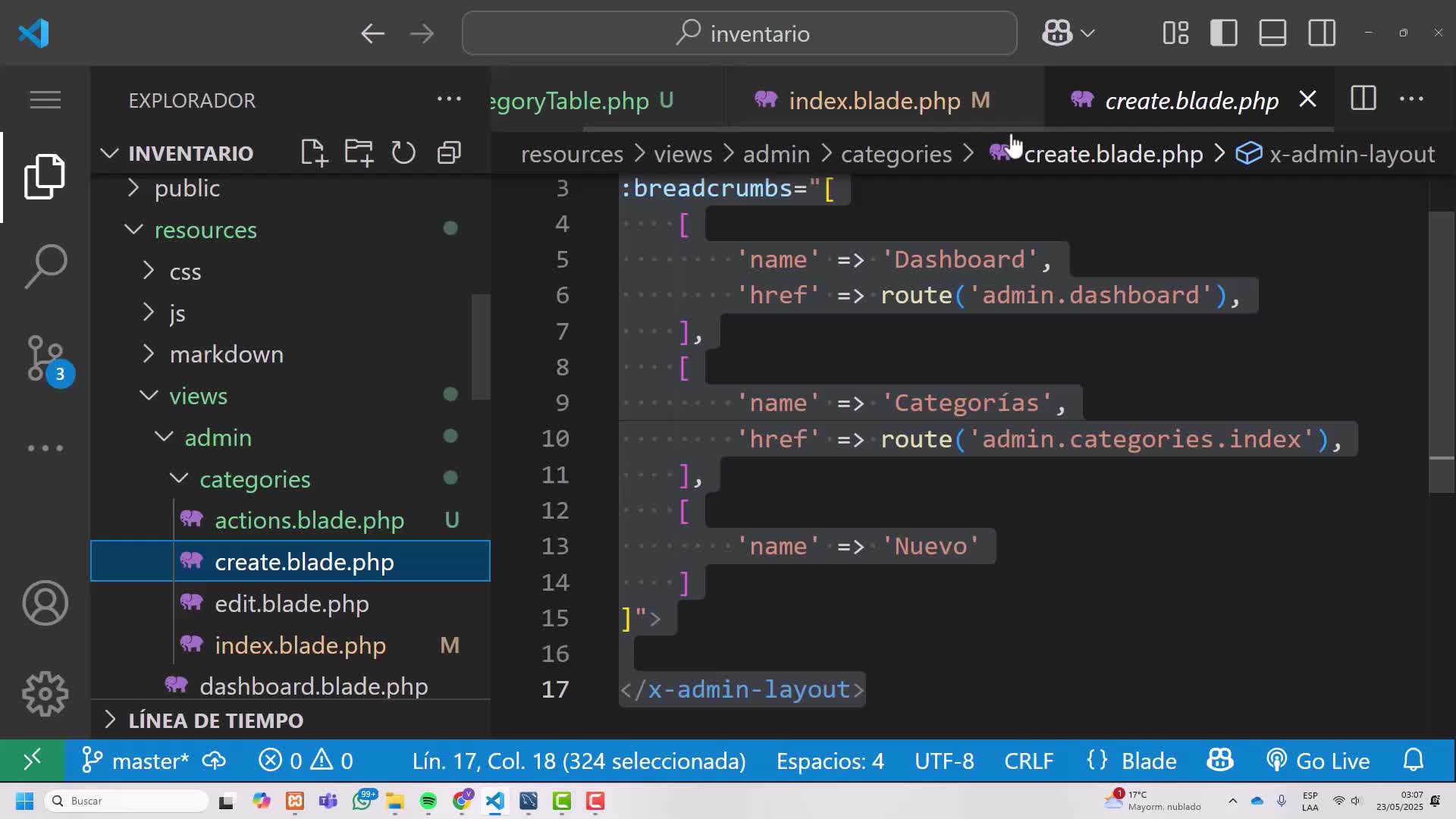
Task: Collapse all folders in explorer
Action: point(449,153)
